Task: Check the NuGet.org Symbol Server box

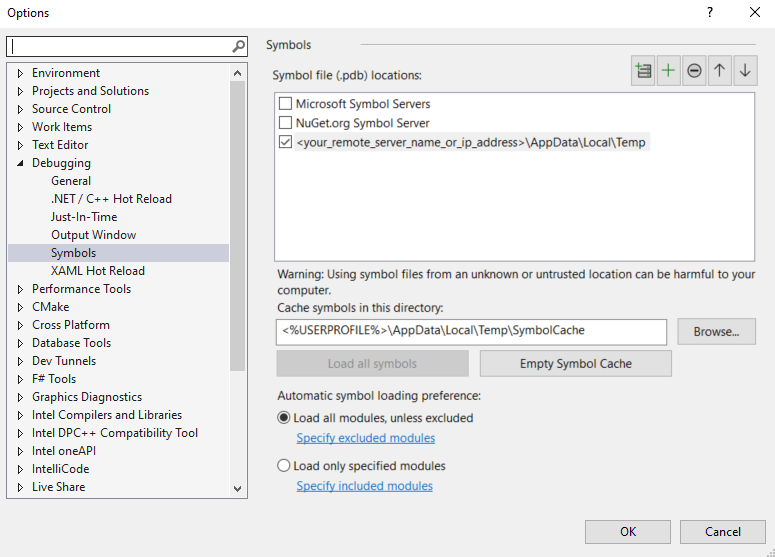Action: pyautogui.click(x=286, y=123)
